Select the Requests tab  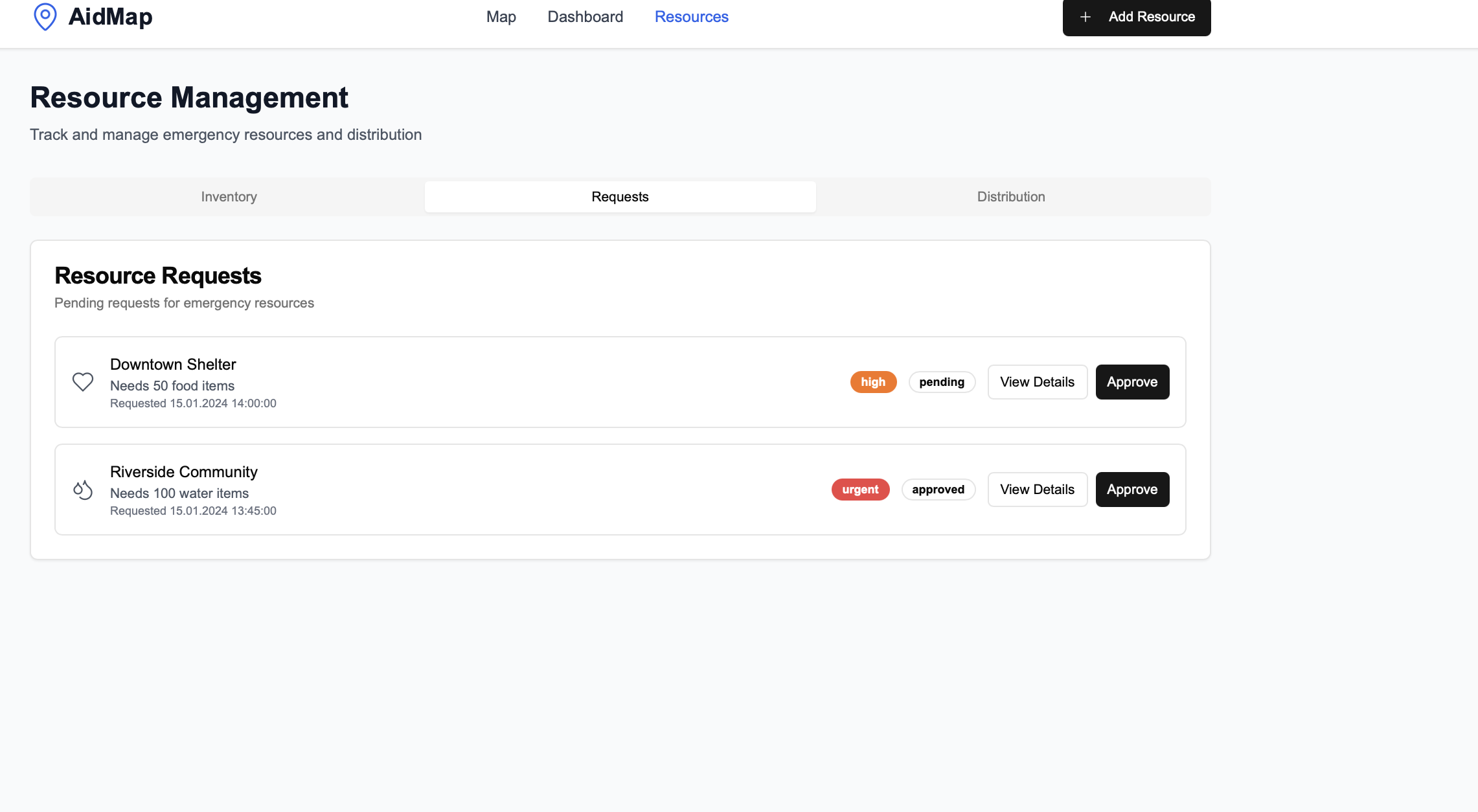620,197
